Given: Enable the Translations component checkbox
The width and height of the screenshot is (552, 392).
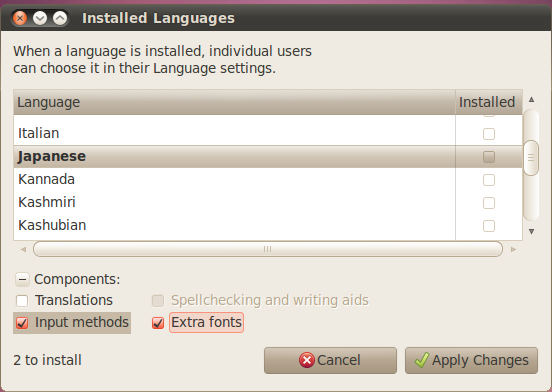Looking at the screenshot, I should click(x=22, y=301).
